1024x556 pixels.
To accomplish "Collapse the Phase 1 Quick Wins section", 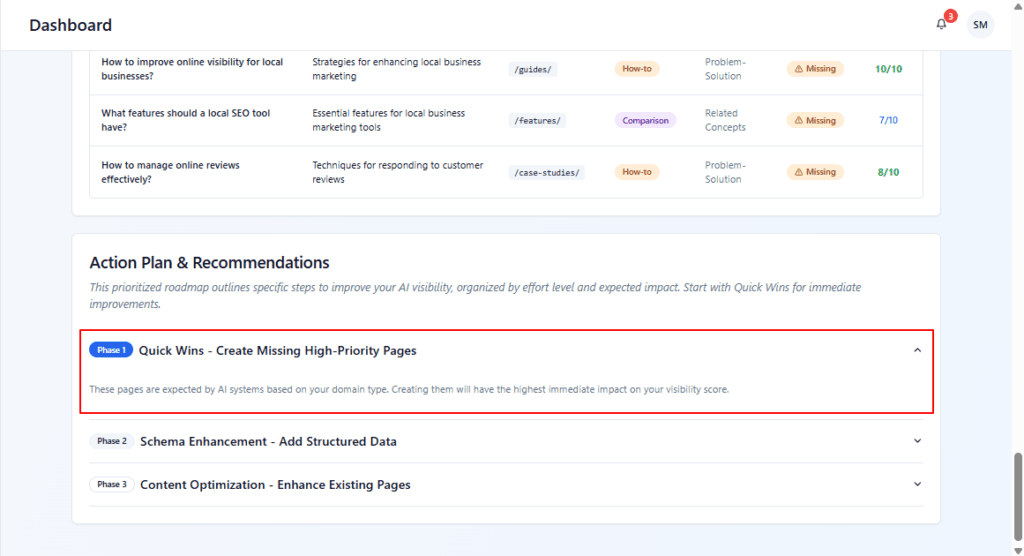I will point(917,350).
